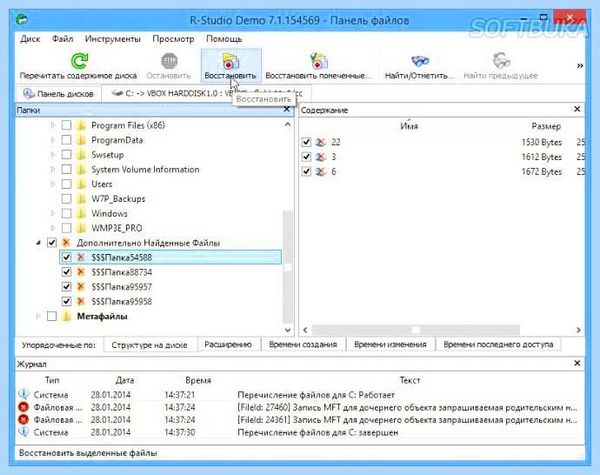Click the deleted file icon for file 6
The width and height of the screenshot is (600, 475).
pos(321,171)
